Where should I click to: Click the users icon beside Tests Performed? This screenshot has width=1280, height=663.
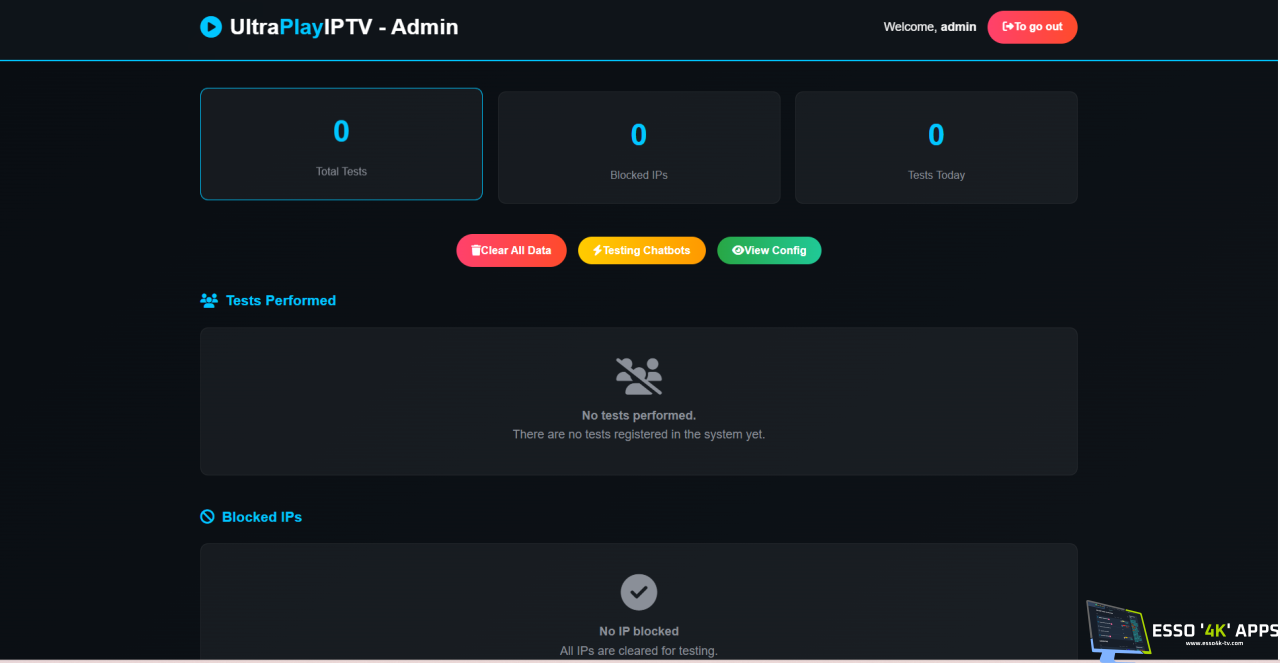(209, 300)
